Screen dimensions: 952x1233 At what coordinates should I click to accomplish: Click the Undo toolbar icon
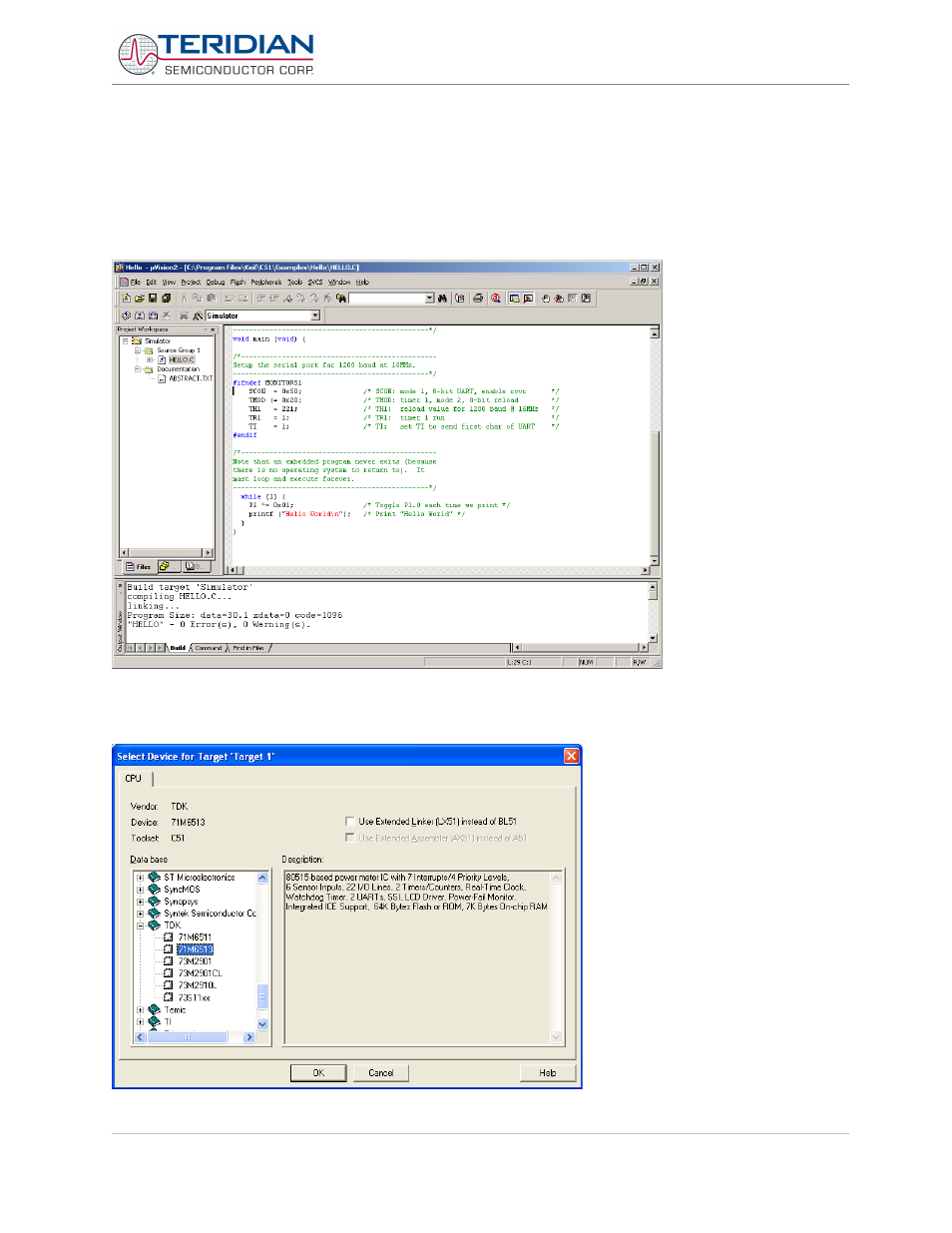coord(229,299)
